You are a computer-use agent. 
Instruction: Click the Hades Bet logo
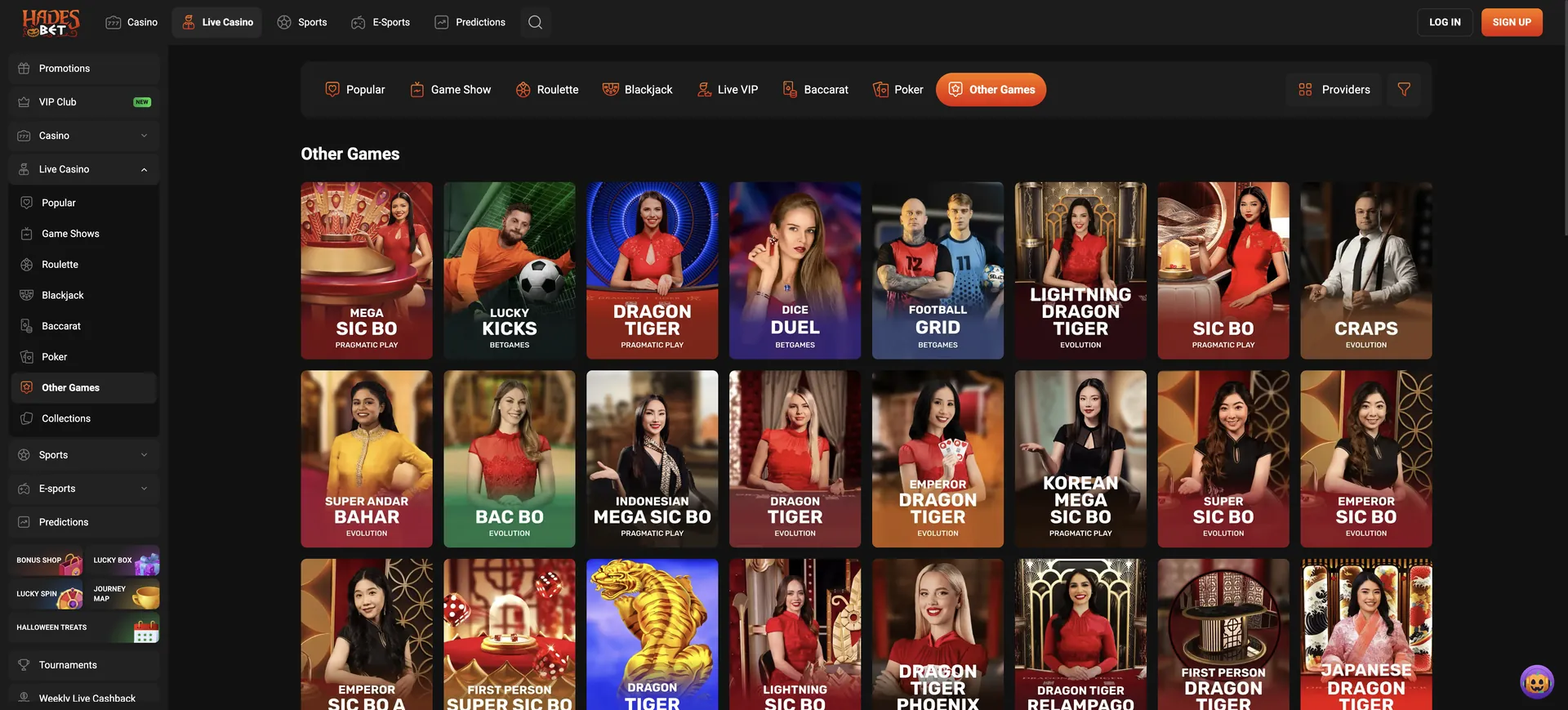(51, 23)
